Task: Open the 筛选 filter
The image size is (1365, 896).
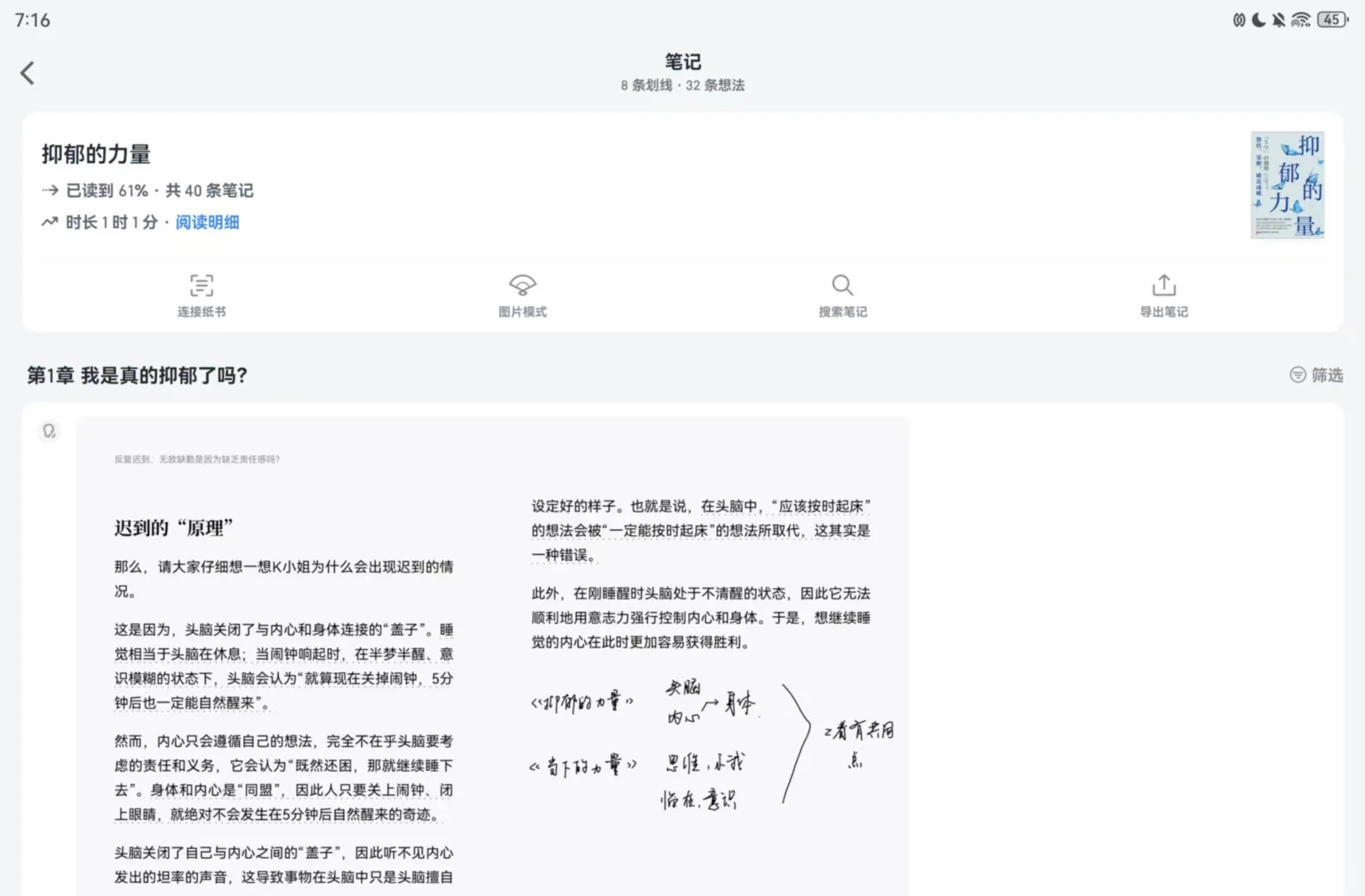Action: point(1316,375)
